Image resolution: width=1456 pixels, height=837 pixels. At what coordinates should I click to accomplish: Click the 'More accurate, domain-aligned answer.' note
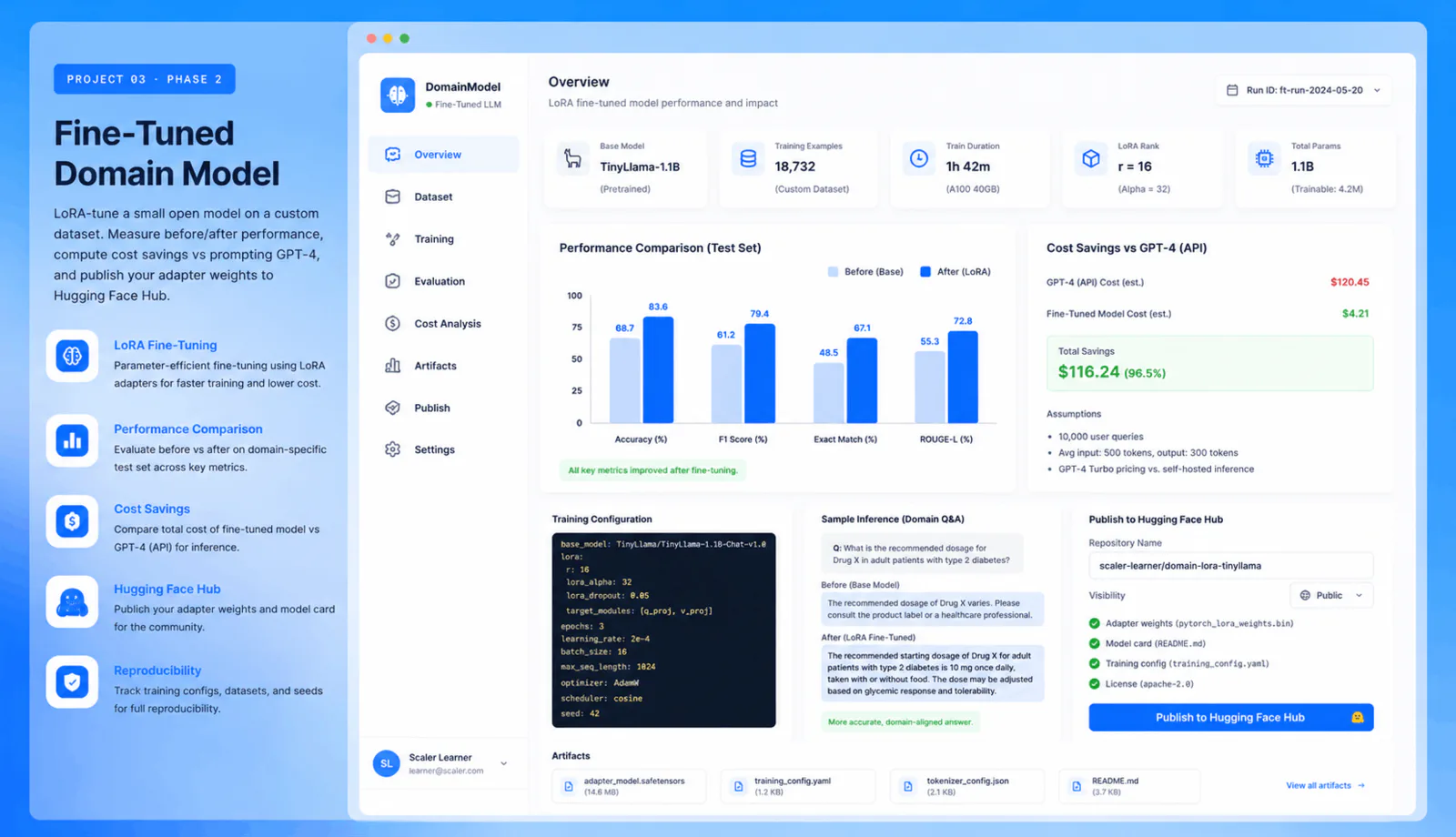(900, 722)
